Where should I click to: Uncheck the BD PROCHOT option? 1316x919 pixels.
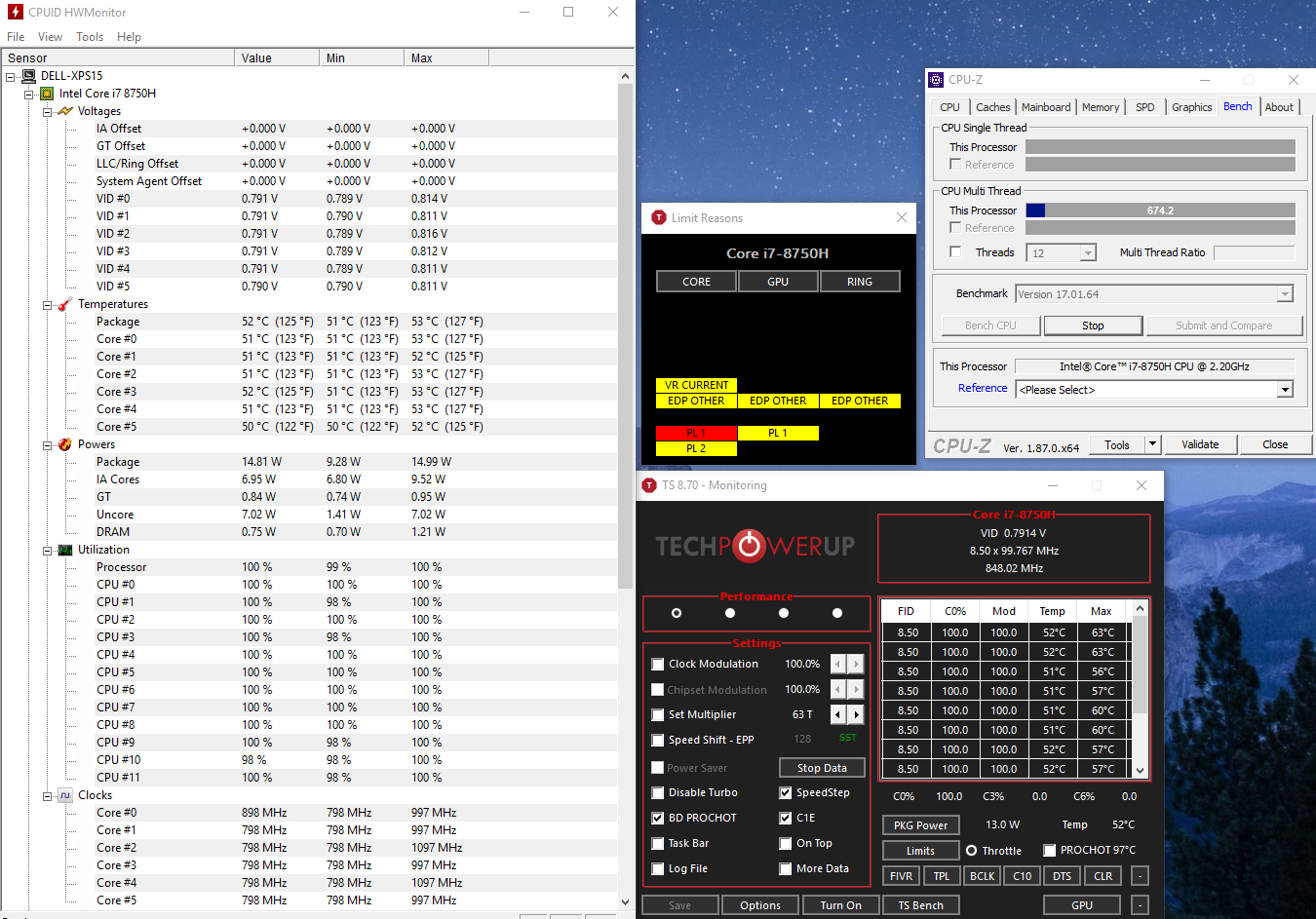click(658, 818)
